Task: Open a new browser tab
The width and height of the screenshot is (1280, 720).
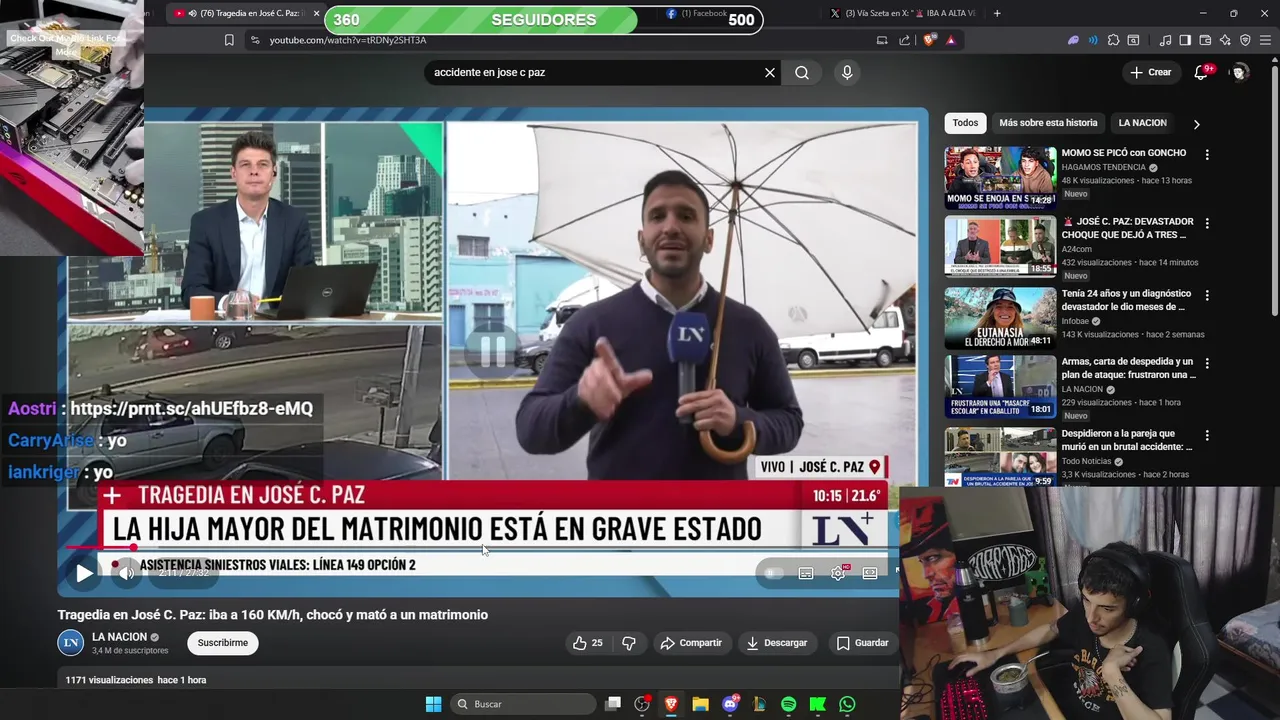Action: point(997,13)
